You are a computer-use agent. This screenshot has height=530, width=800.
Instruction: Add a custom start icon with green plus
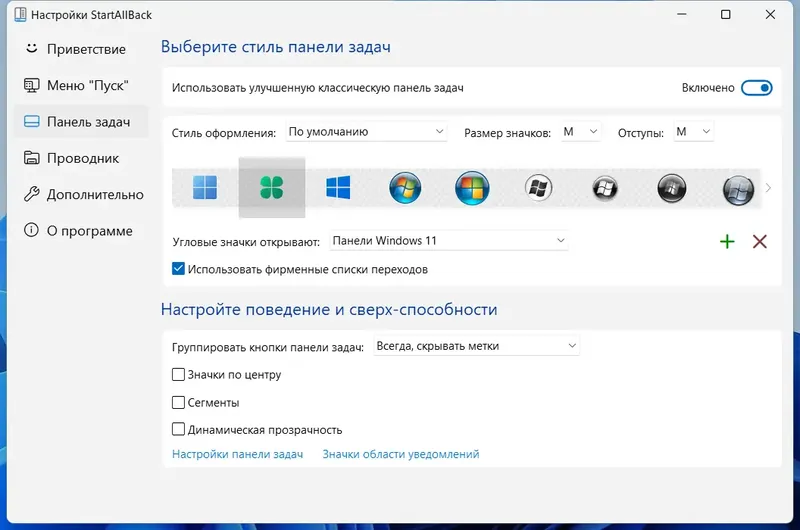pos(727,241)
